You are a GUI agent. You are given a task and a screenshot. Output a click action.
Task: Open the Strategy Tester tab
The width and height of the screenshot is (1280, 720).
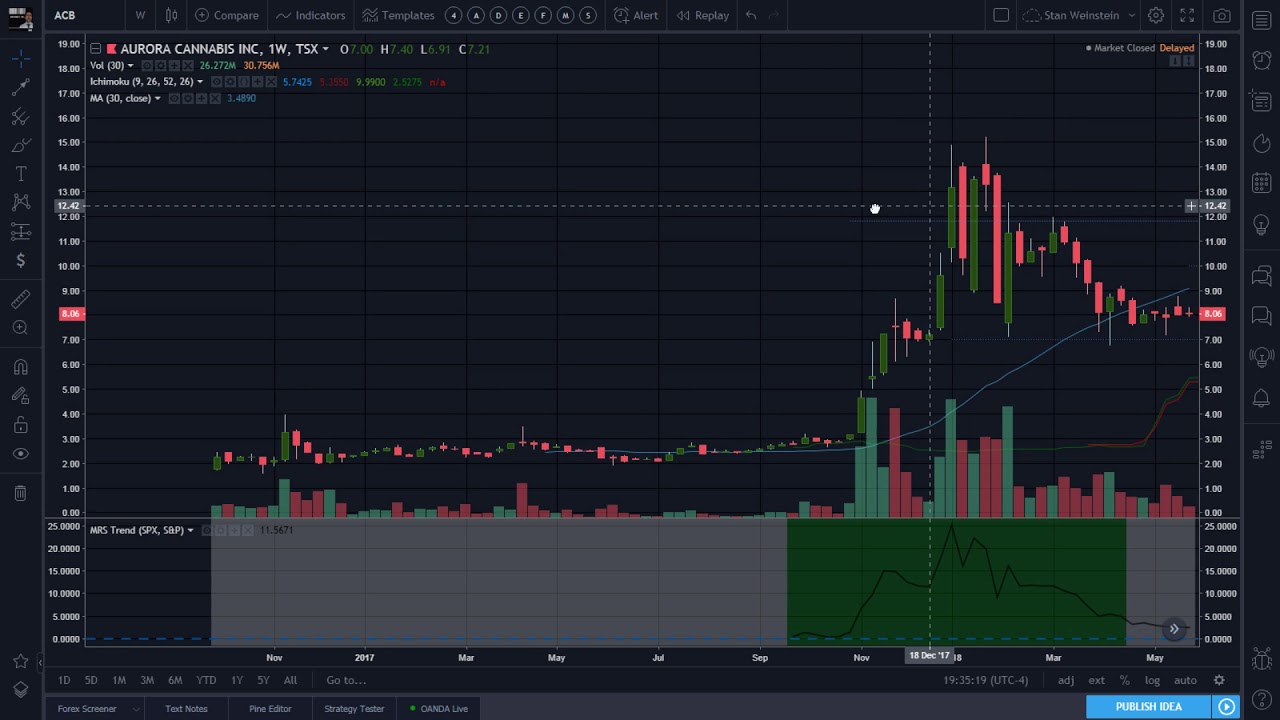[354, 709]
